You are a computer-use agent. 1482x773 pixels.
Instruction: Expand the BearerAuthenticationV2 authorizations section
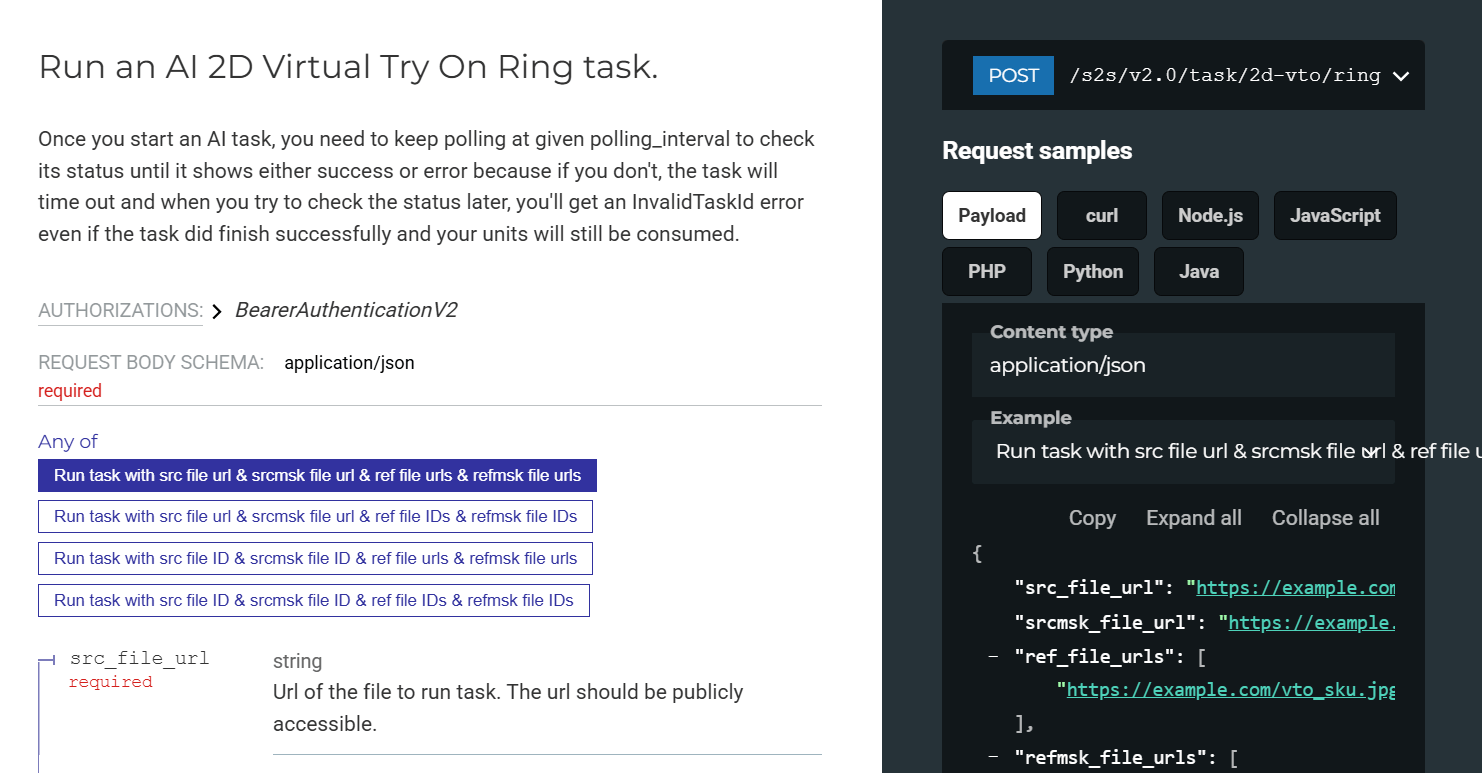click(x=217, y=311)
